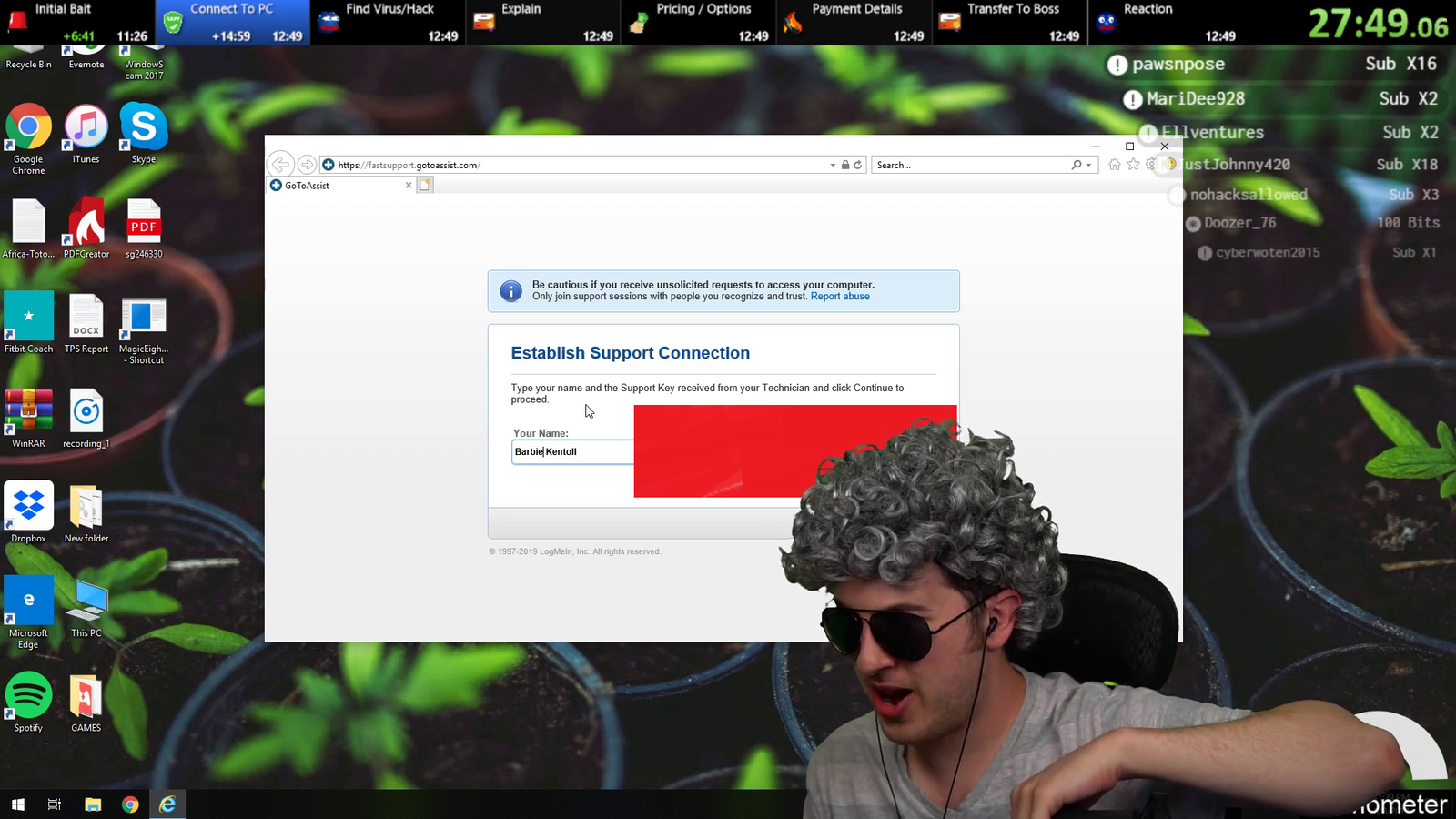1456x819 pixels.
Task: Launch Fitbit Coach shortcut
Action: pos(28,324)
